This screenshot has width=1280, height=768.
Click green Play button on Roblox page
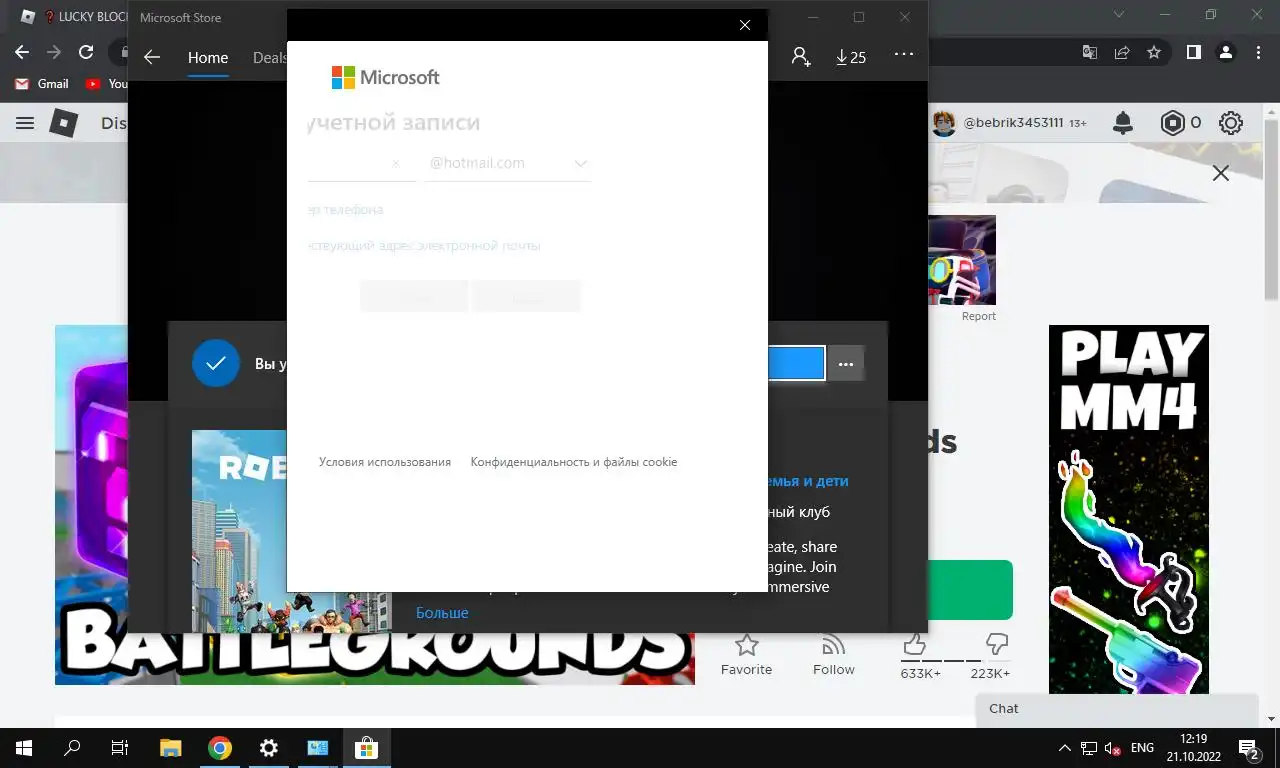pos(970,590)
